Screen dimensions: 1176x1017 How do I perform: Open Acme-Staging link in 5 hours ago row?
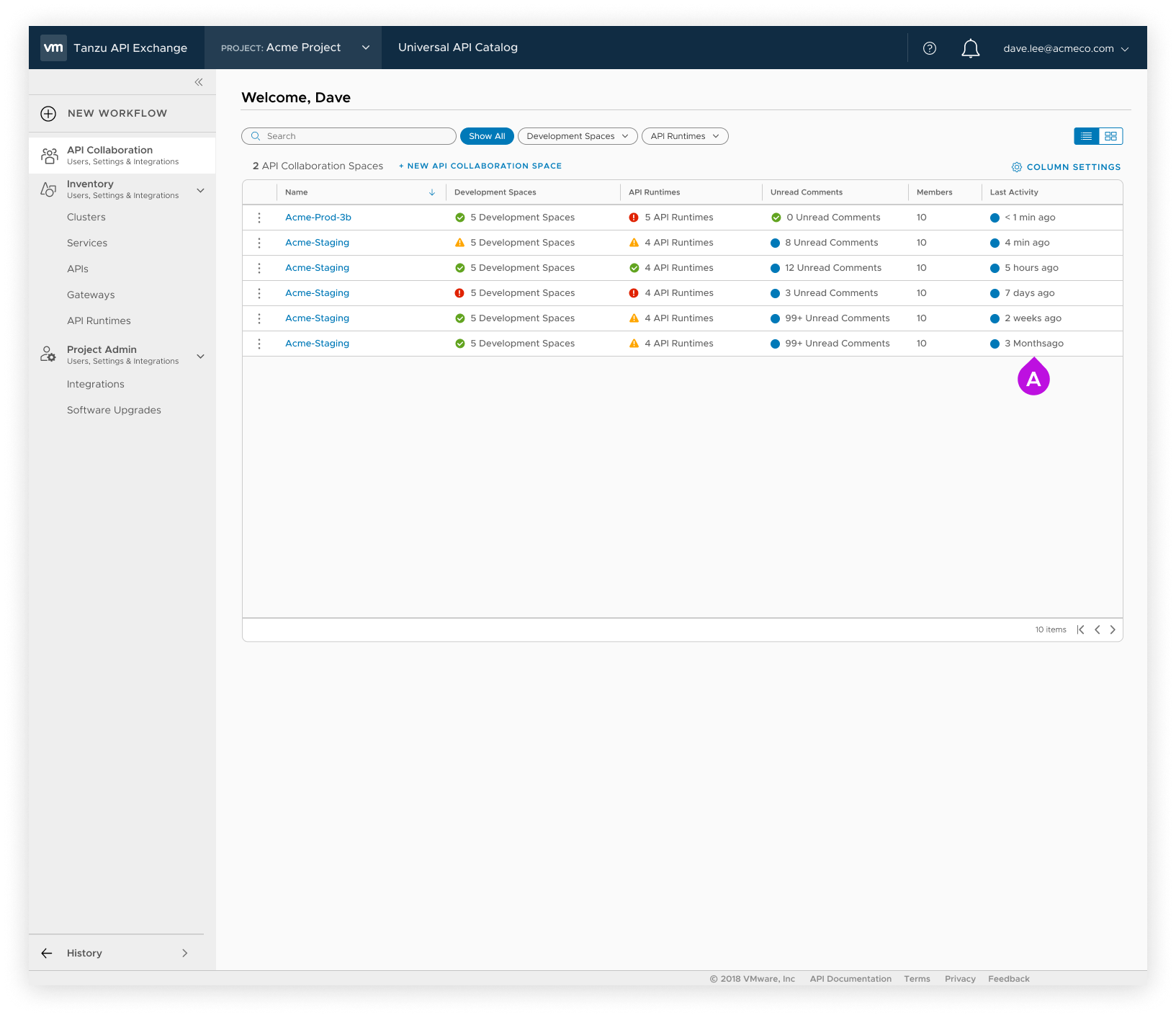(317, 268)
